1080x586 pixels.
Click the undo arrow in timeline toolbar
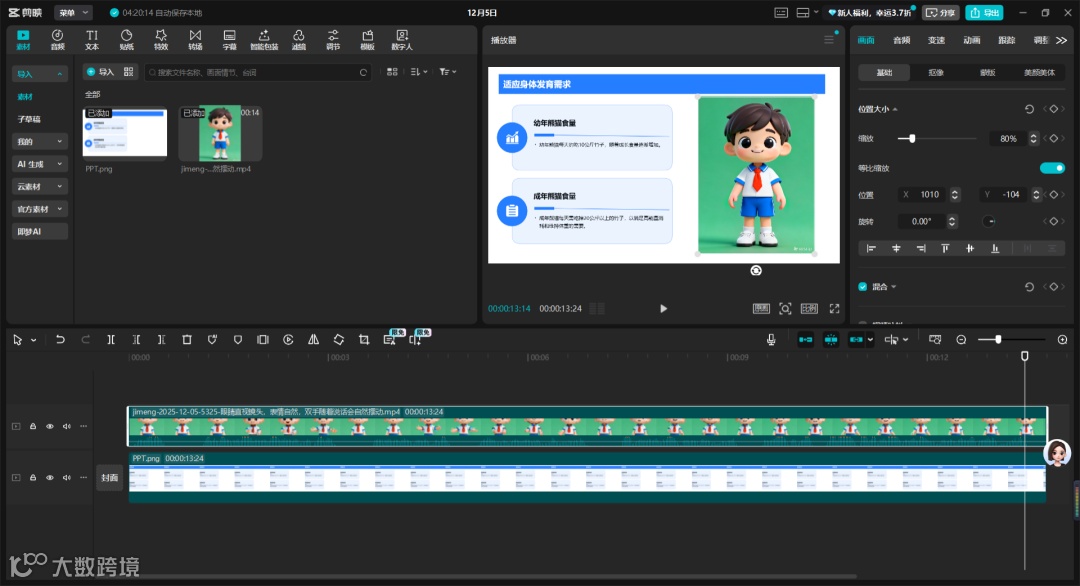point(60,340)
